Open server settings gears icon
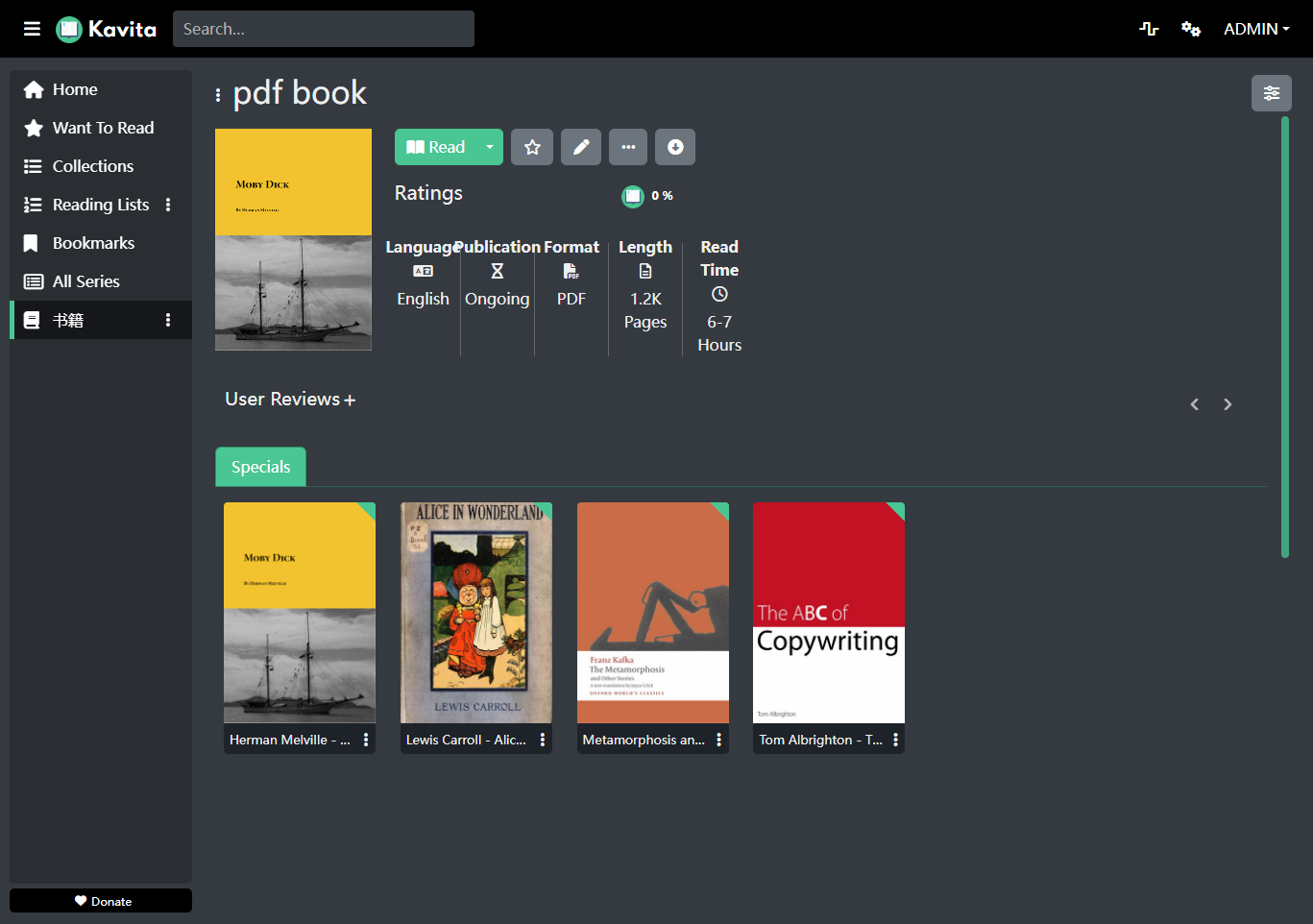 [1191, 29]
